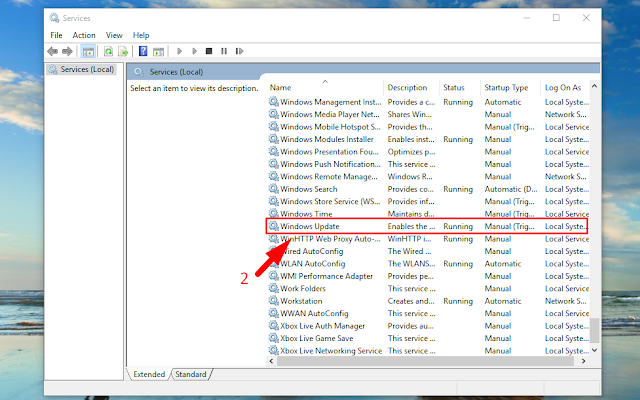Click the Forward arrow toolbar icon
640x400 pixels.
tap(67, 51)
